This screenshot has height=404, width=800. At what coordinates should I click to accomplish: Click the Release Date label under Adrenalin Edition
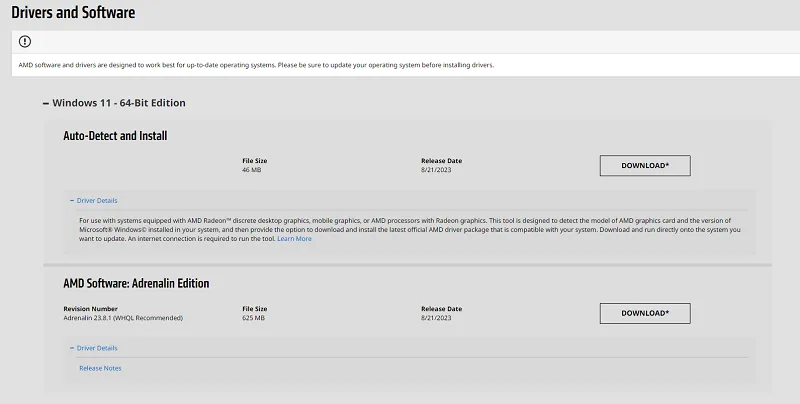(x=441, y=309)
